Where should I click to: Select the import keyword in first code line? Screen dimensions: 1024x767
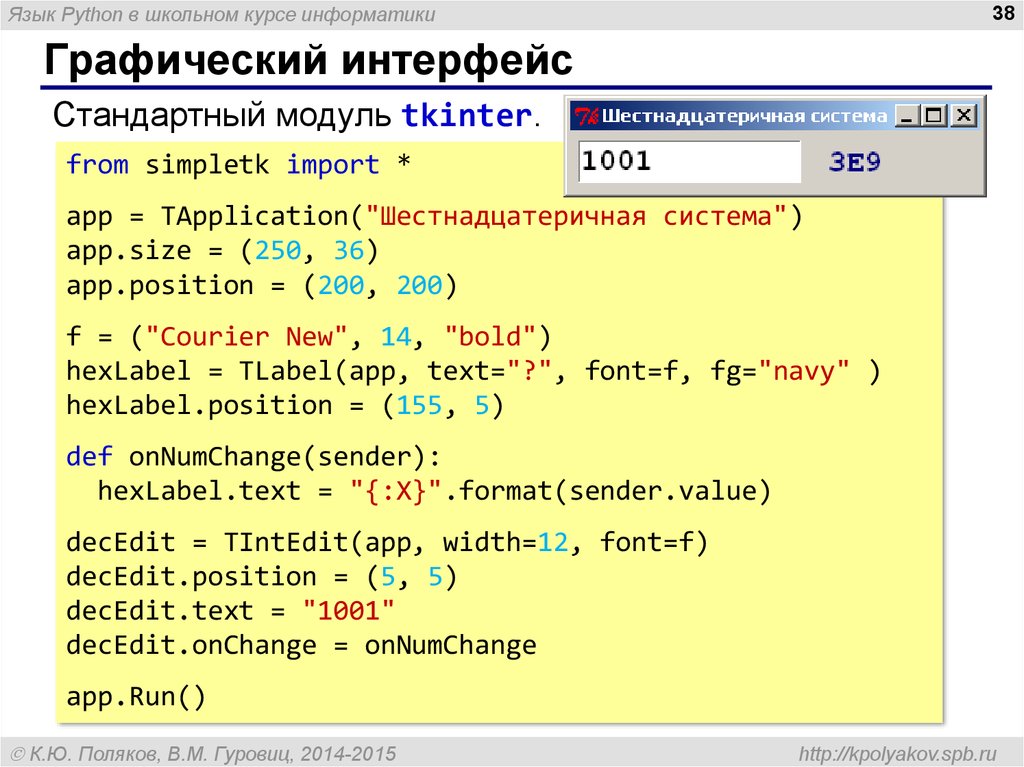click(333, 164)
